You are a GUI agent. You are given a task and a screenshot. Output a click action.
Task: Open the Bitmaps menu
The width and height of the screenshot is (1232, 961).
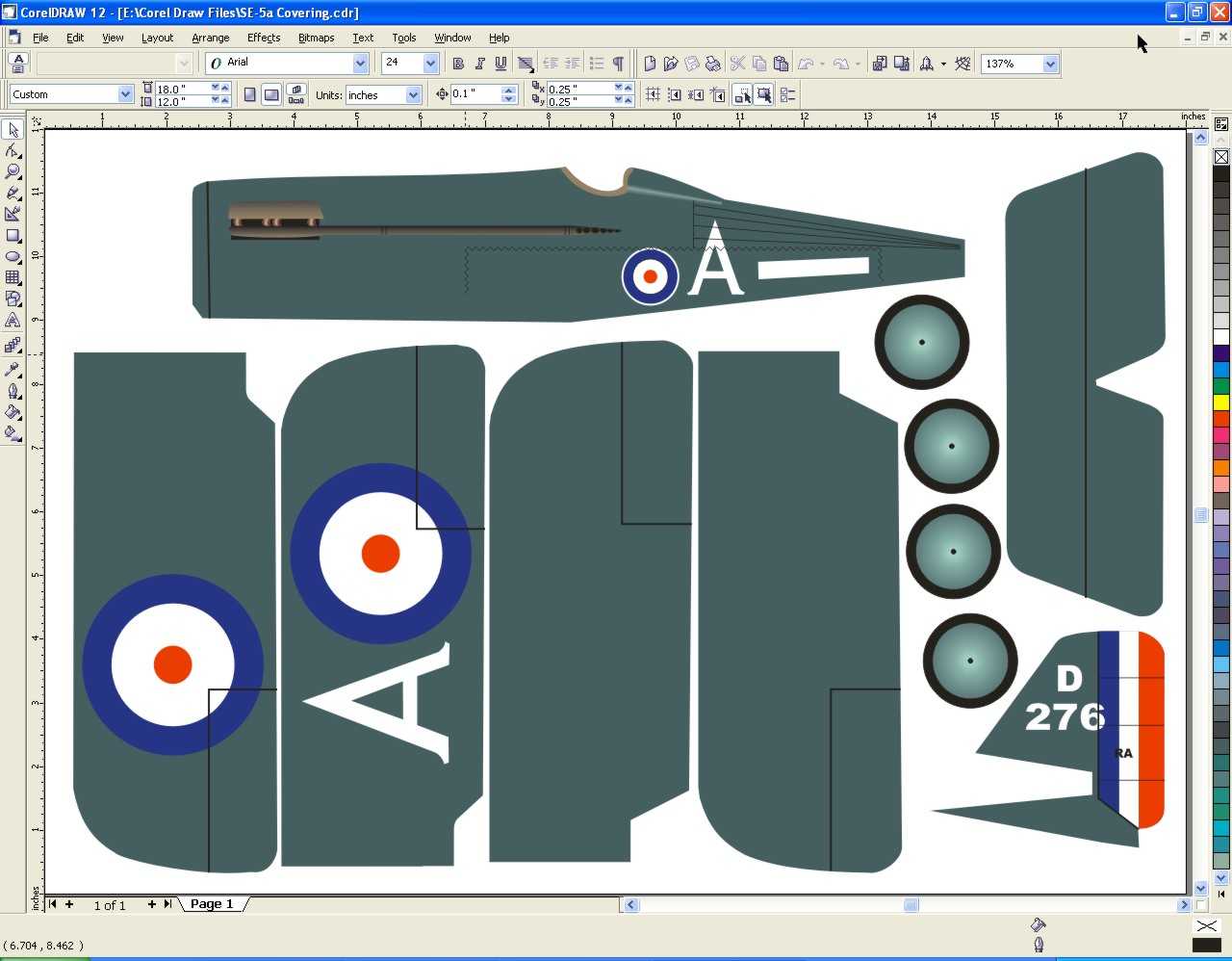click(x=316, y=38)
